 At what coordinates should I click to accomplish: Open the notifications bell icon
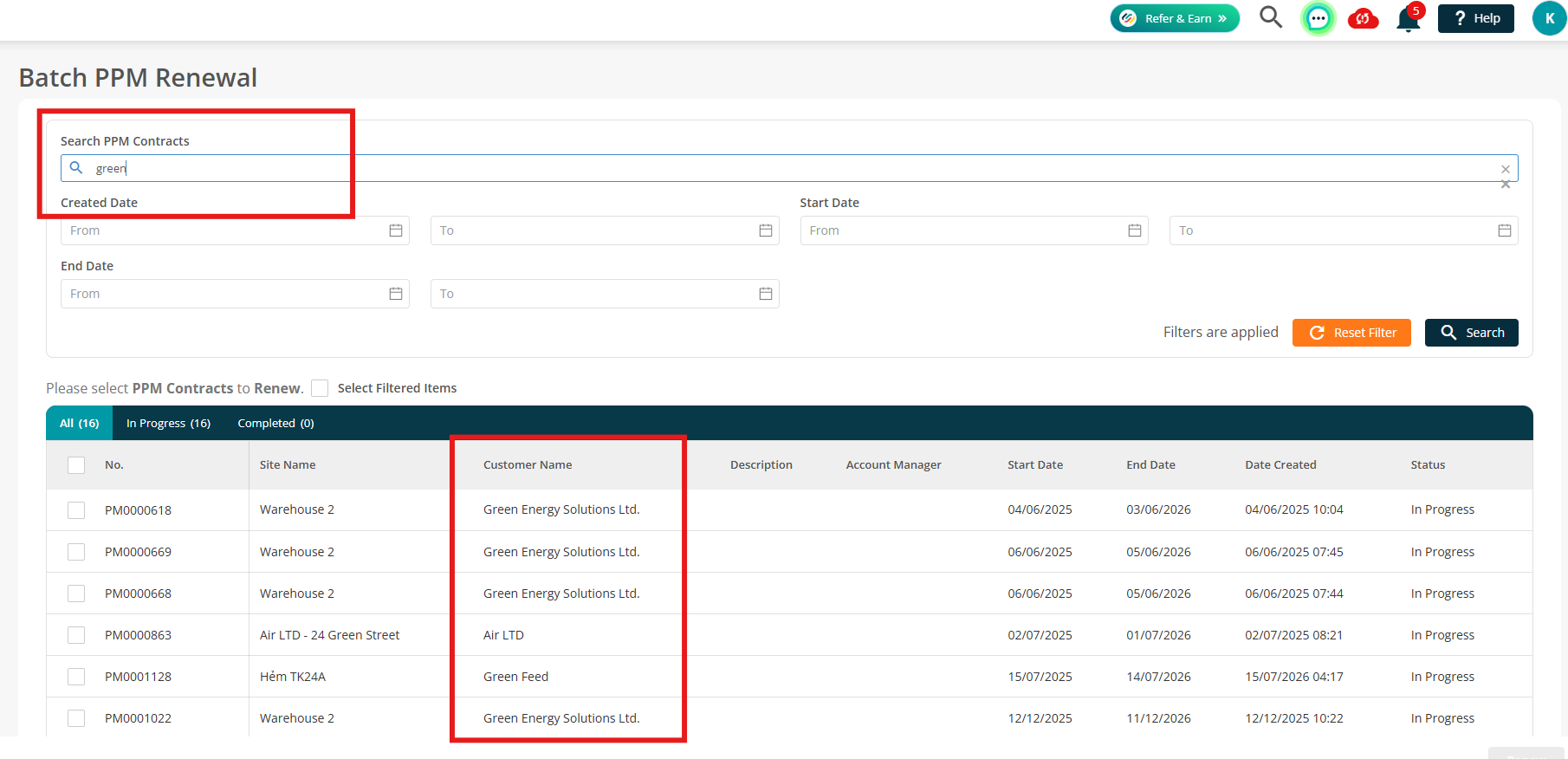pos(1409,19)
